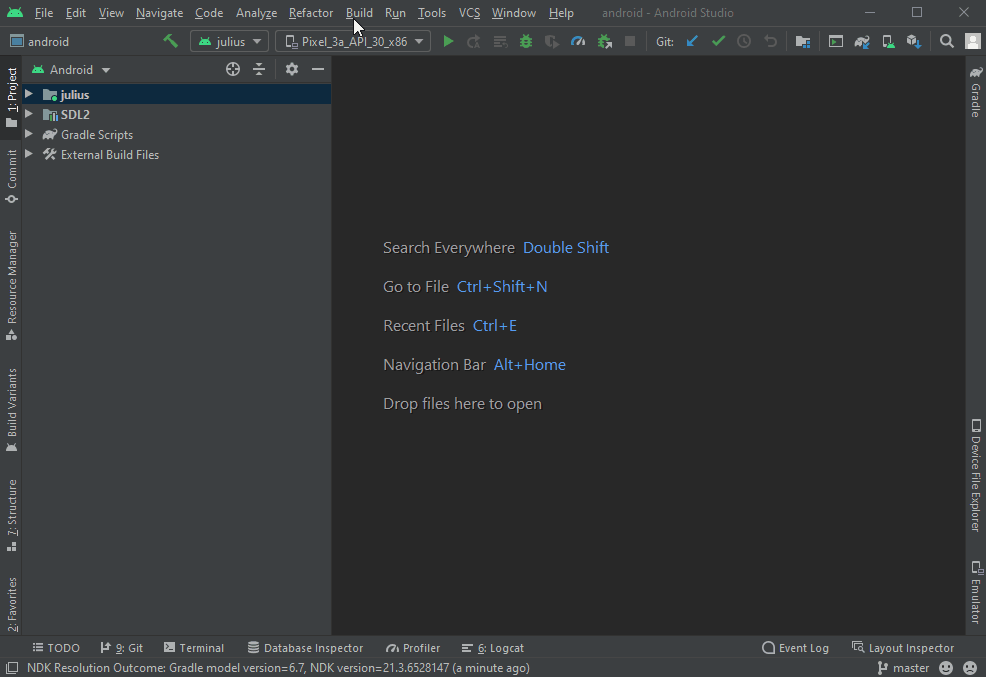
Task: Open Git Show History clock icon
Action: 744,41
